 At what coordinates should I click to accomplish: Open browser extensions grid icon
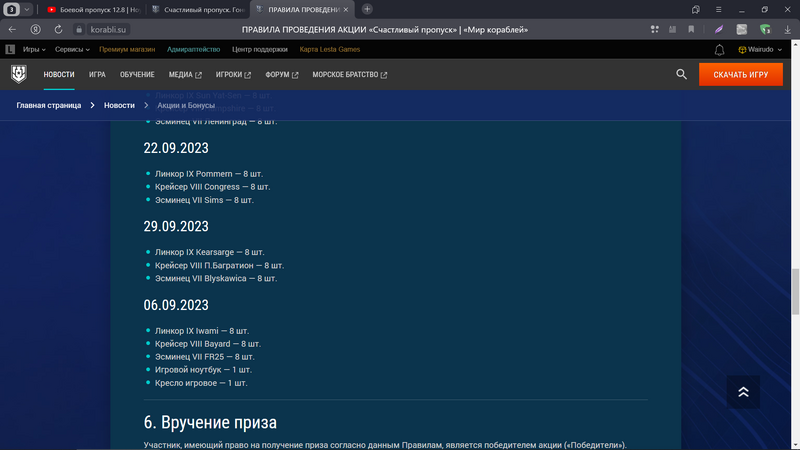[655, 30]
